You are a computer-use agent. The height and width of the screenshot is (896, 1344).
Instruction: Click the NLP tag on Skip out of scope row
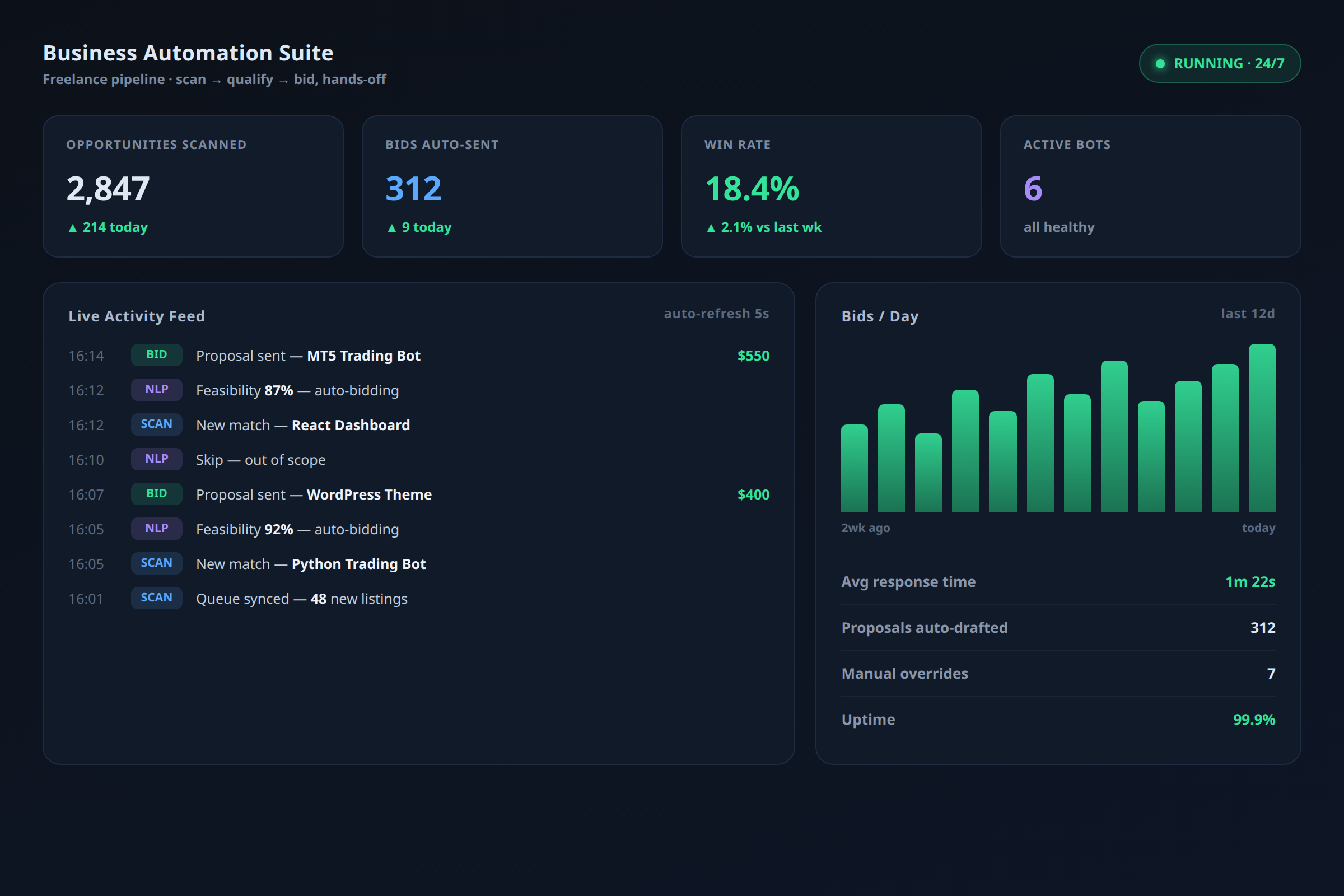click(x=157, y=459)
